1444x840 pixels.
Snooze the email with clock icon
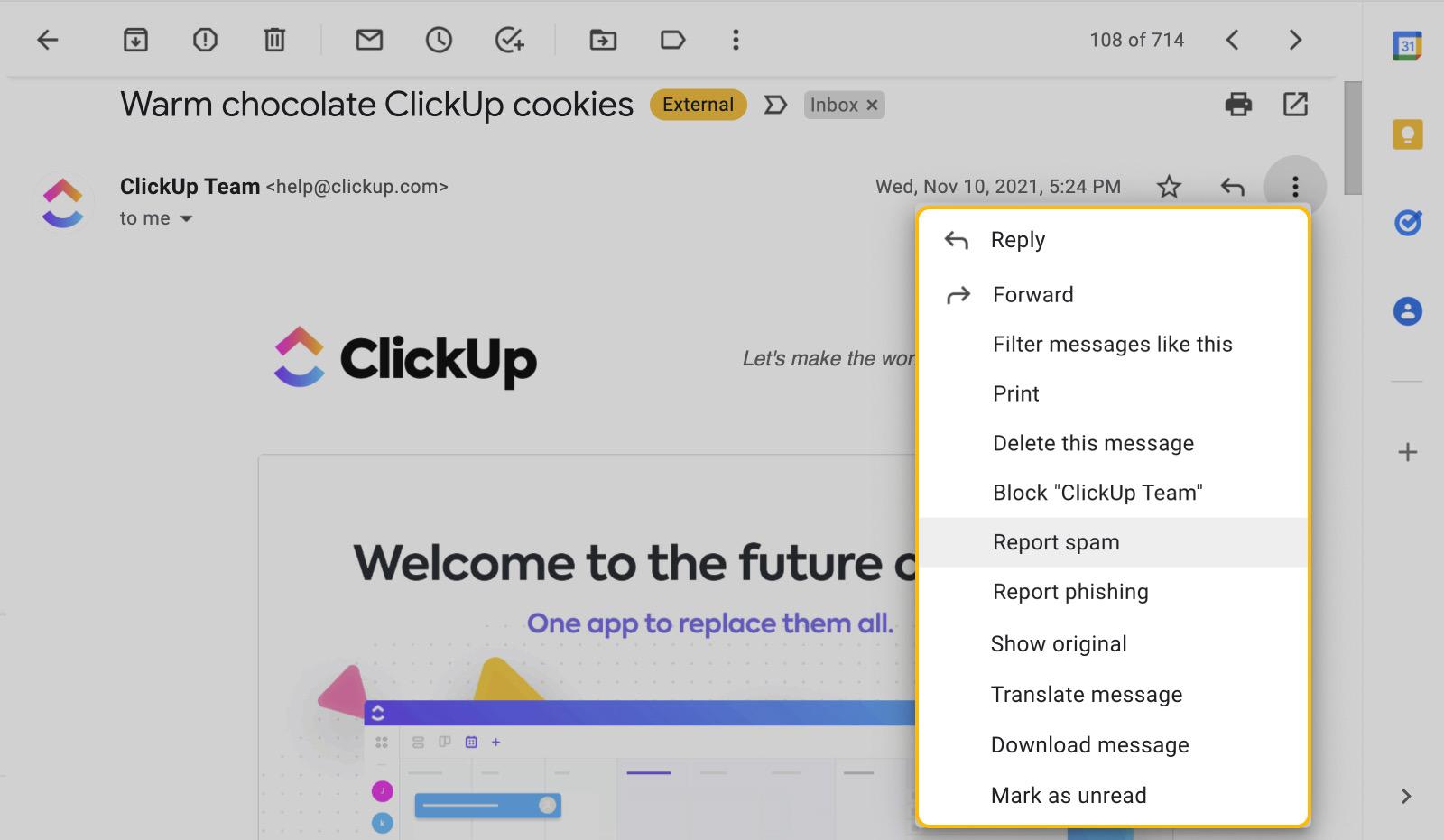click(439, 40)
